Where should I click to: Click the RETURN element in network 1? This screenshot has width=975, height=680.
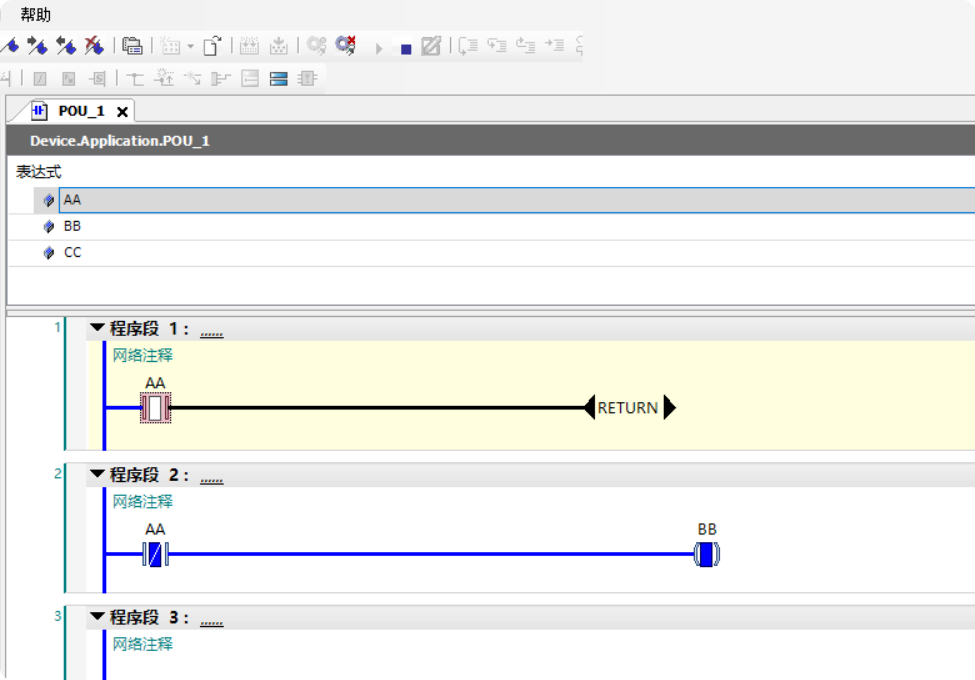[x=628, y=408]
